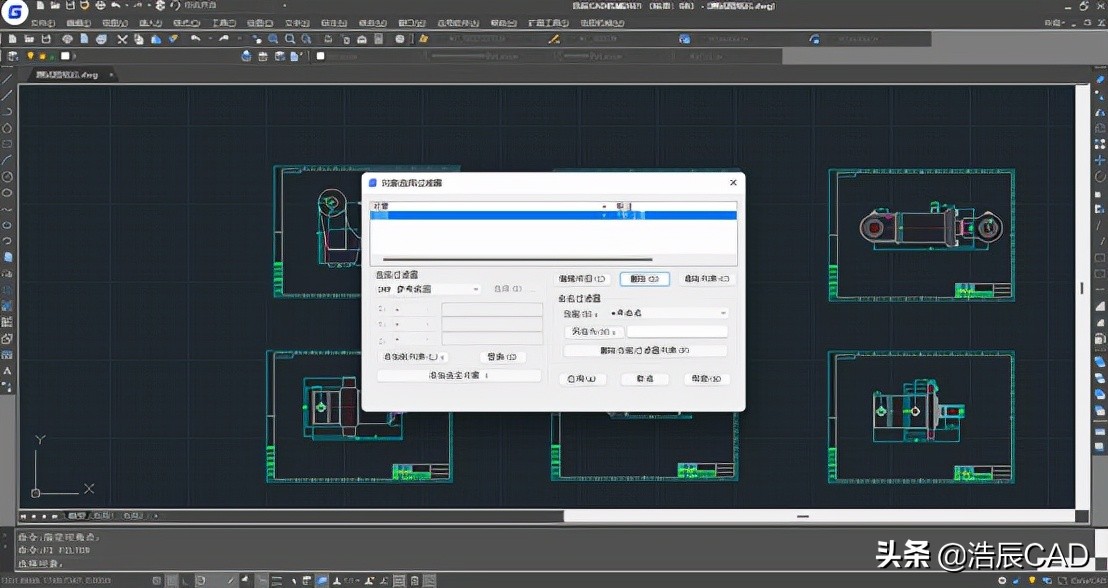Viewport: 1108px width, 588px height.
Task: Click the Save icon in the top toolbar
Action: click(46, 39)
